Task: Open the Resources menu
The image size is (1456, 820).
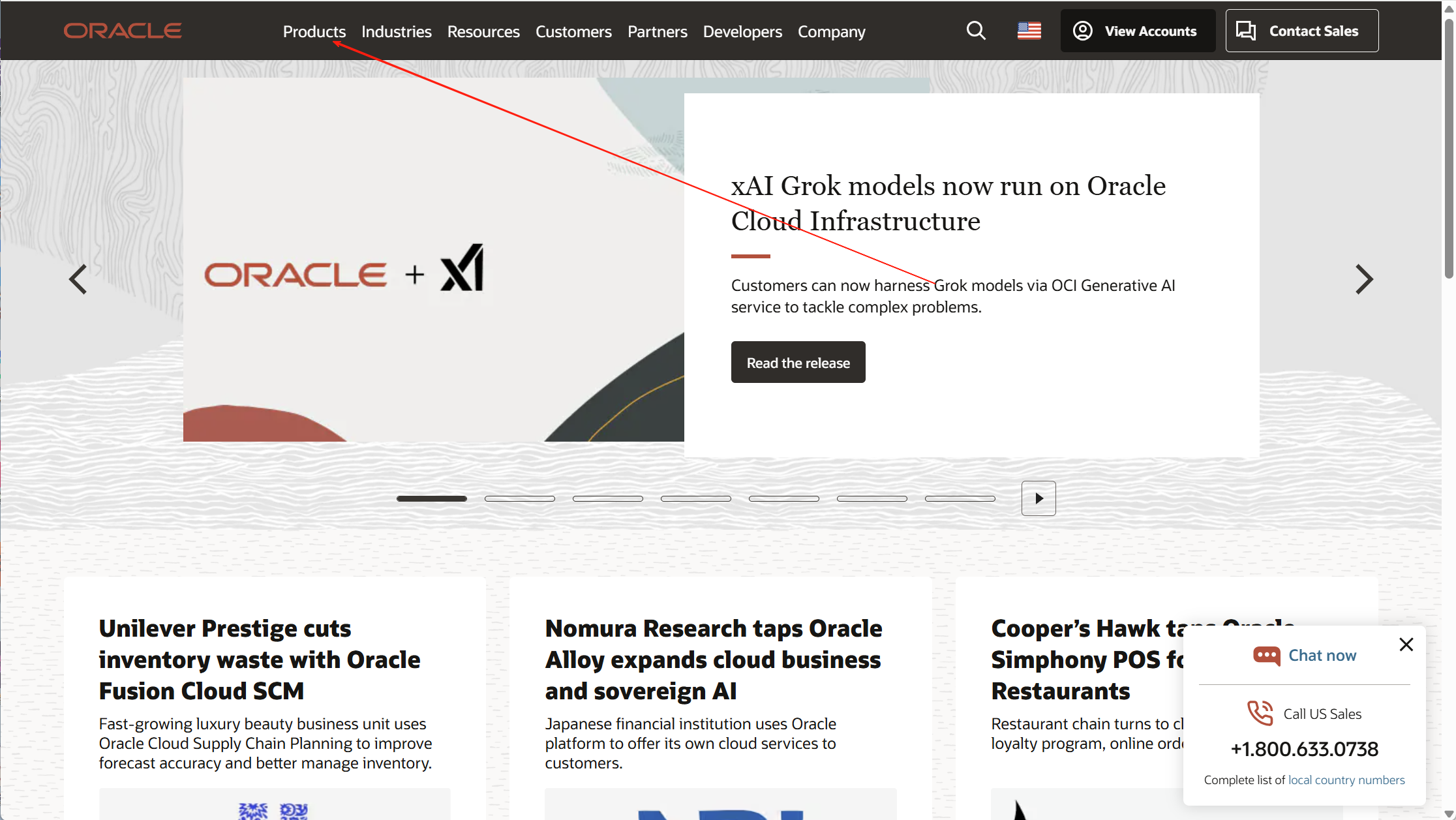Action: coord(483,31)
